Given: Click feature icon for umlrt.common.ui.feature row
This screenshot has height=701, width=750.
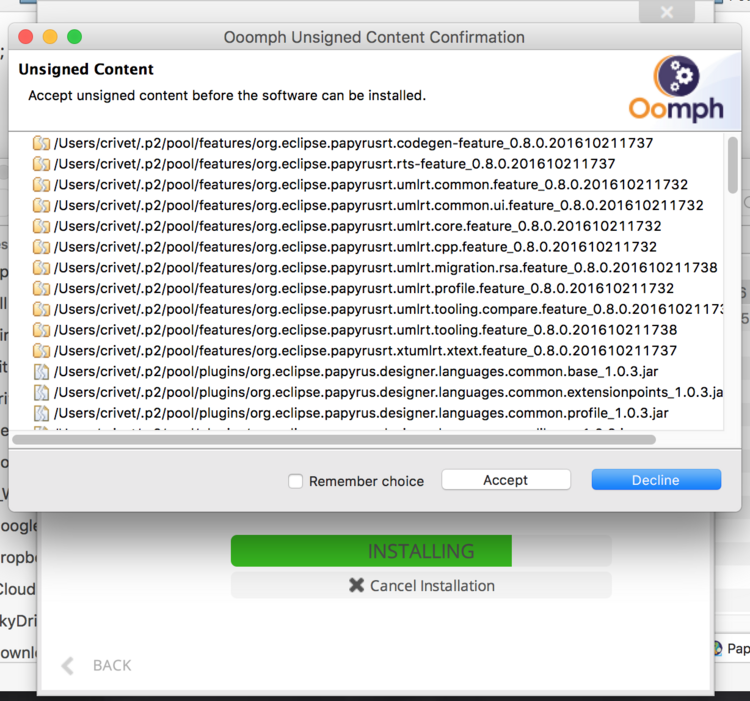Looking at the screenshot, I should click(42, 206).
